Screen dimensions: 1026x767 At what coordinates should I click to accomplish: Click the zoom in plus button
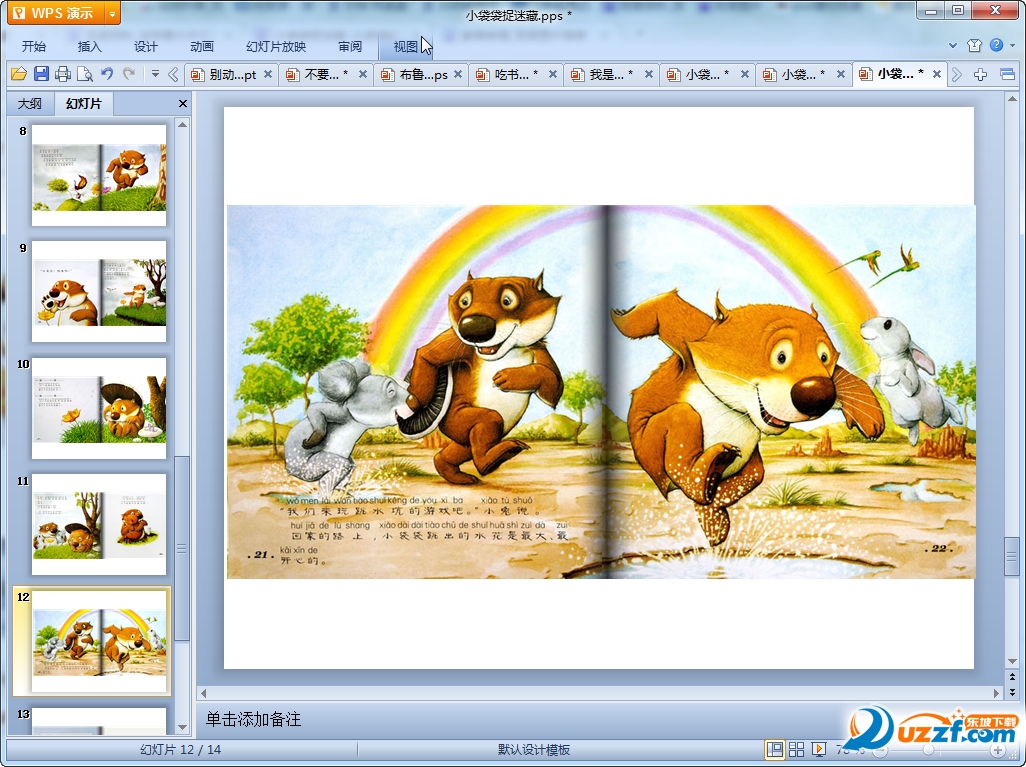pos(997,750)
